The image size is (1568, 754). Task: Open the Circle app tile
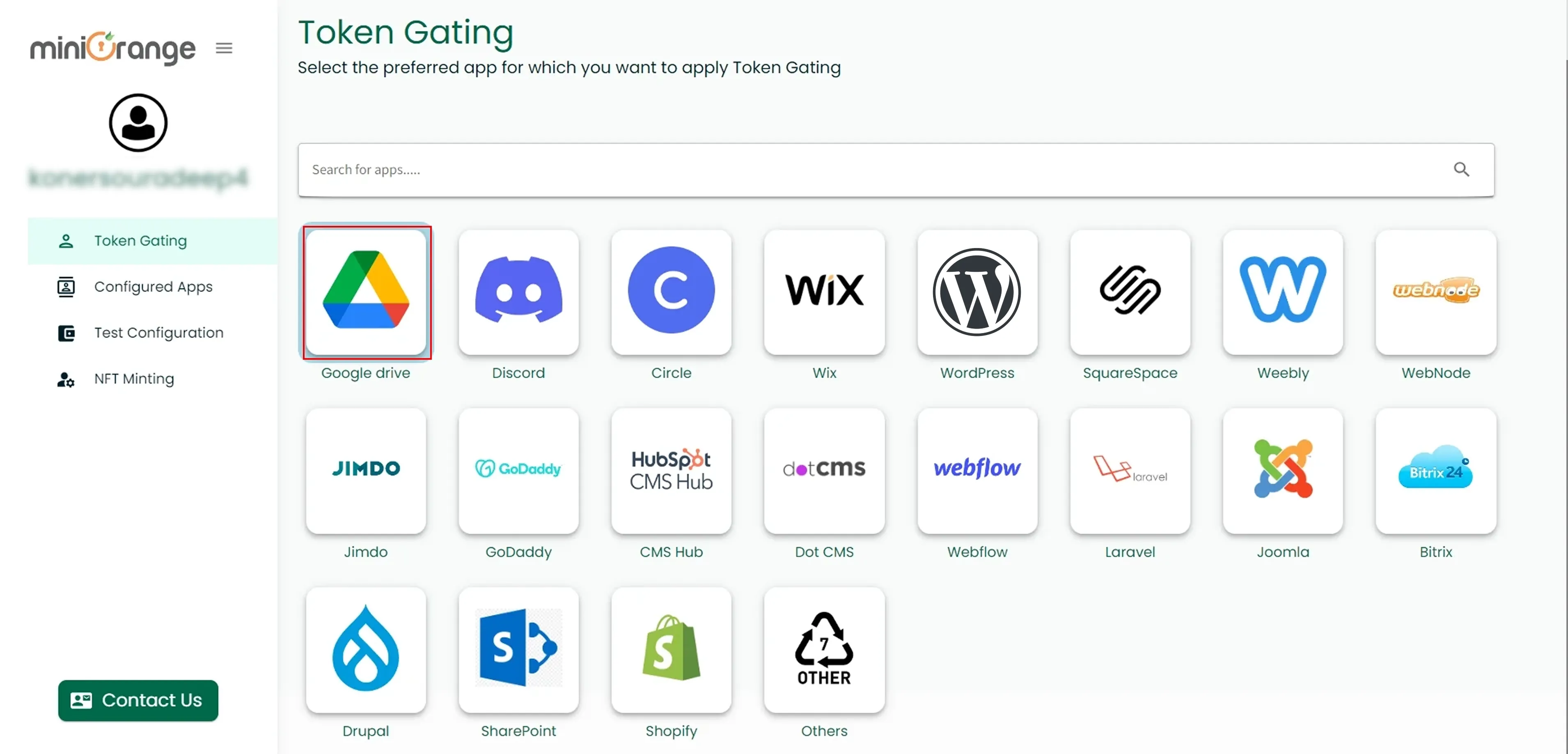point(672,292)
